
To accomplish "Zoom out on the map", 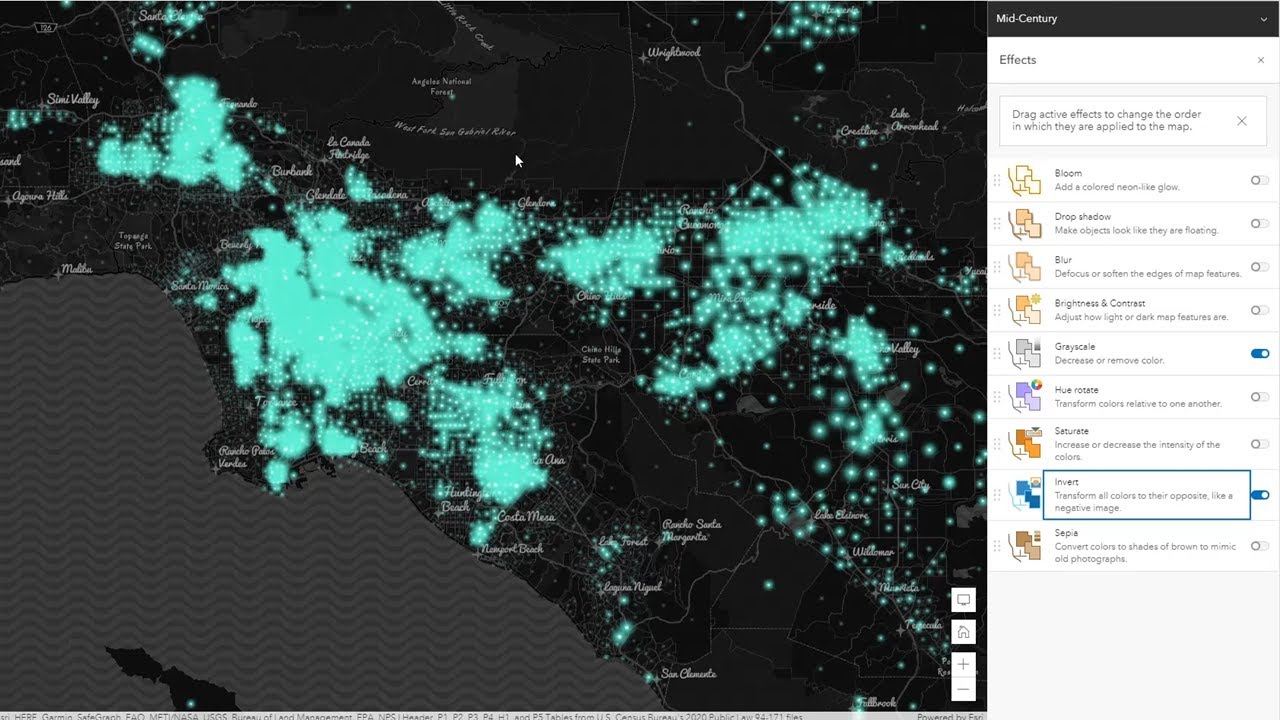I will (x=963, y=690).
